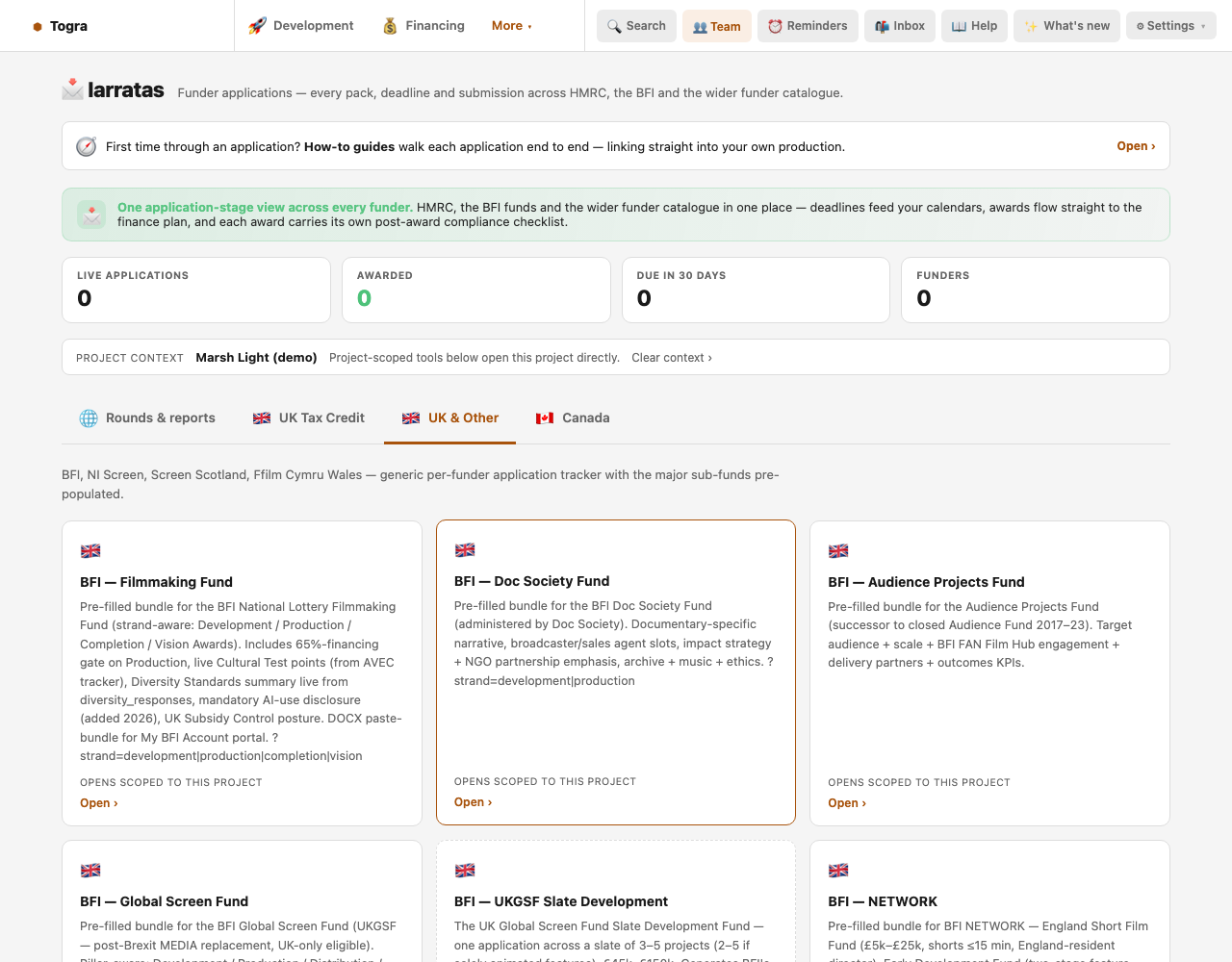This screenshot has height=962, width=1232.
Task: Click the rocket icon beside Development
Action: click(257, 26)
